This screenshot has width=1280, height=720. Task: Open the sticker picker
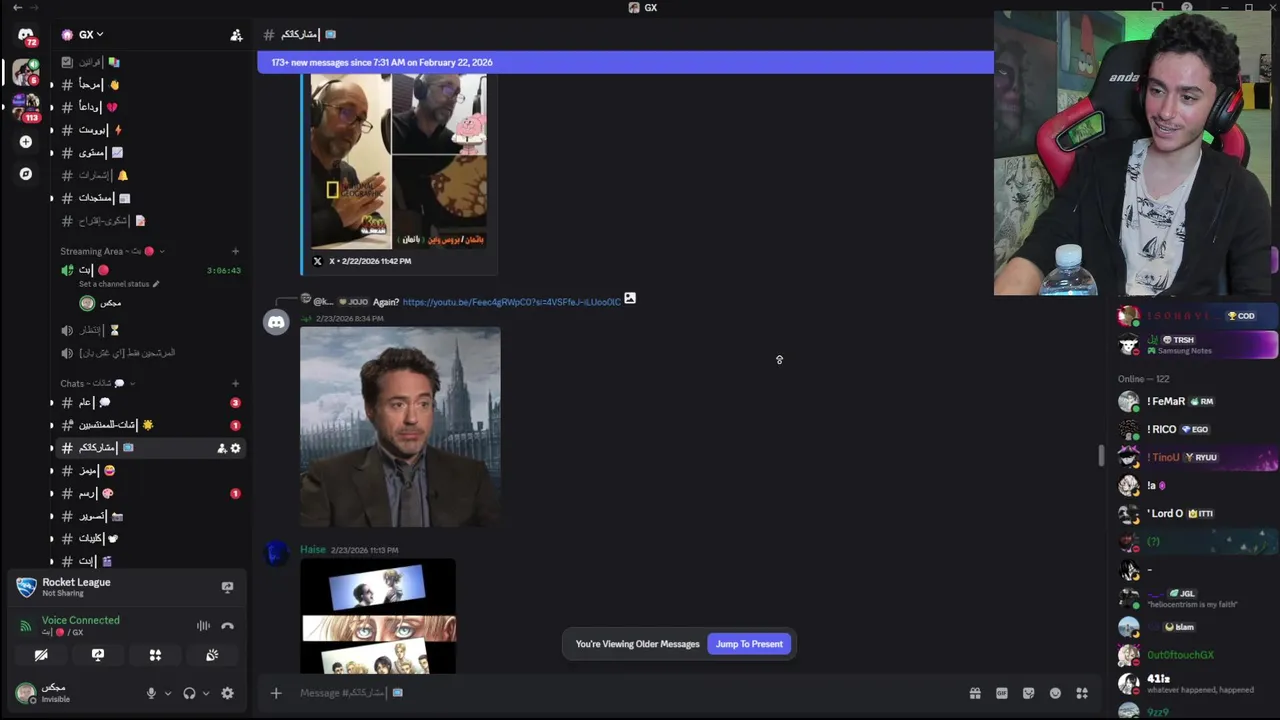[x=1028, y=693]
